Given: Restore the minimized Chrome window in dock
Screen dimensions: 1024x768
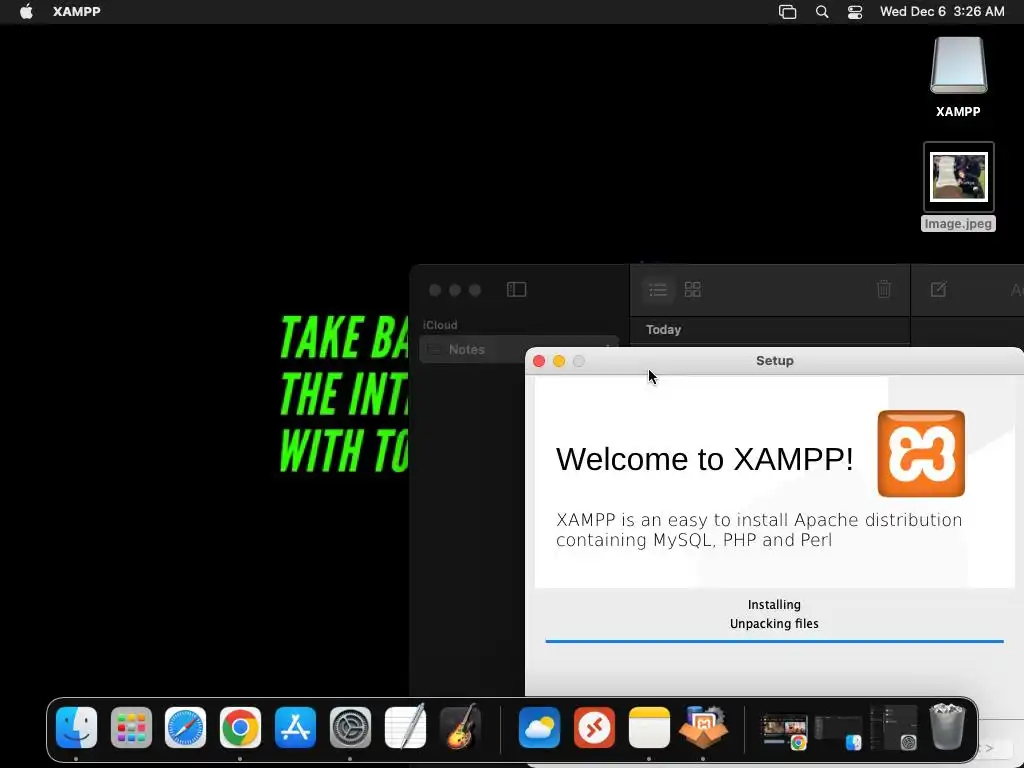Looking at the screenshot, I should point(784,731).
